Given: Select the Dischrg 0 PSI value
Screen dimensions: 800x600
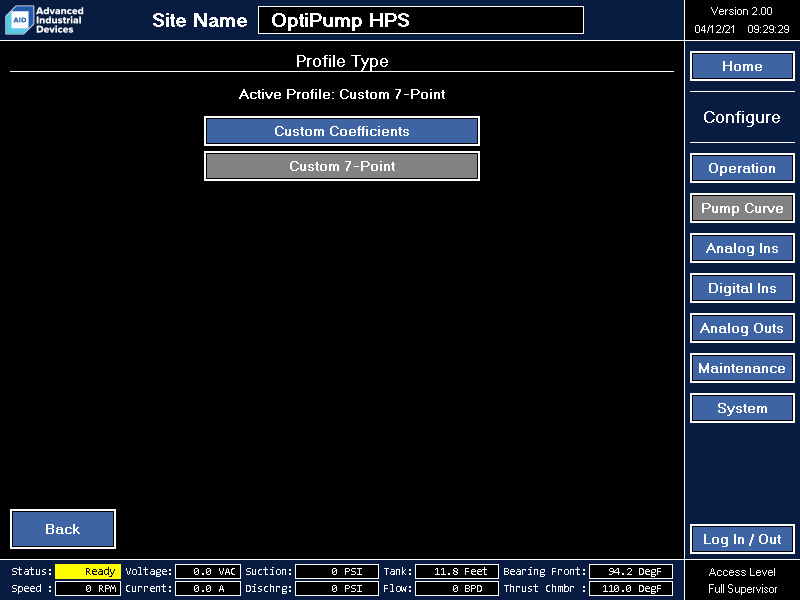Looking at the screenshot, I should (x=337, y=588).
